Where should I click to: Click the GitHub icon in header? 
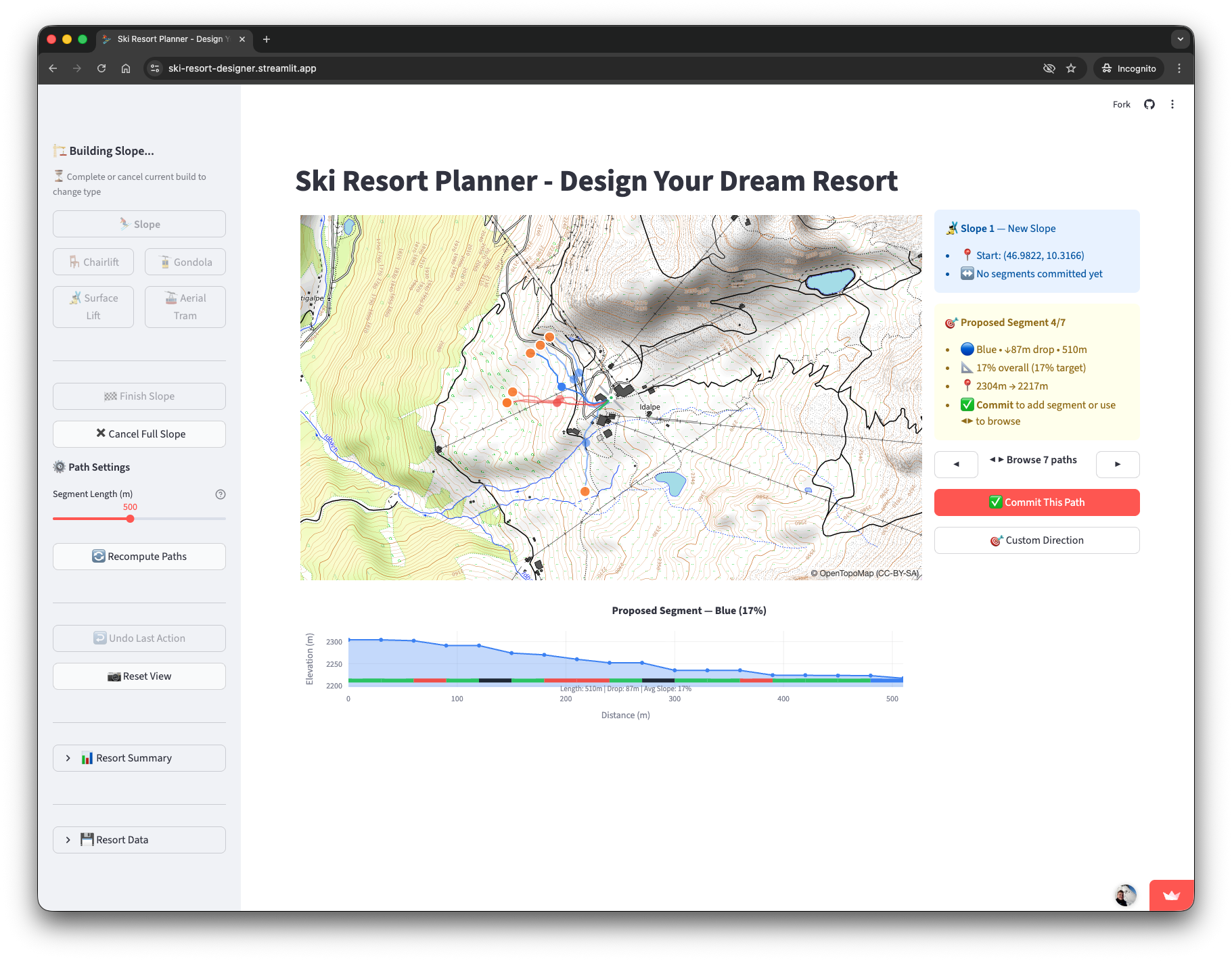coord(1149,104)
